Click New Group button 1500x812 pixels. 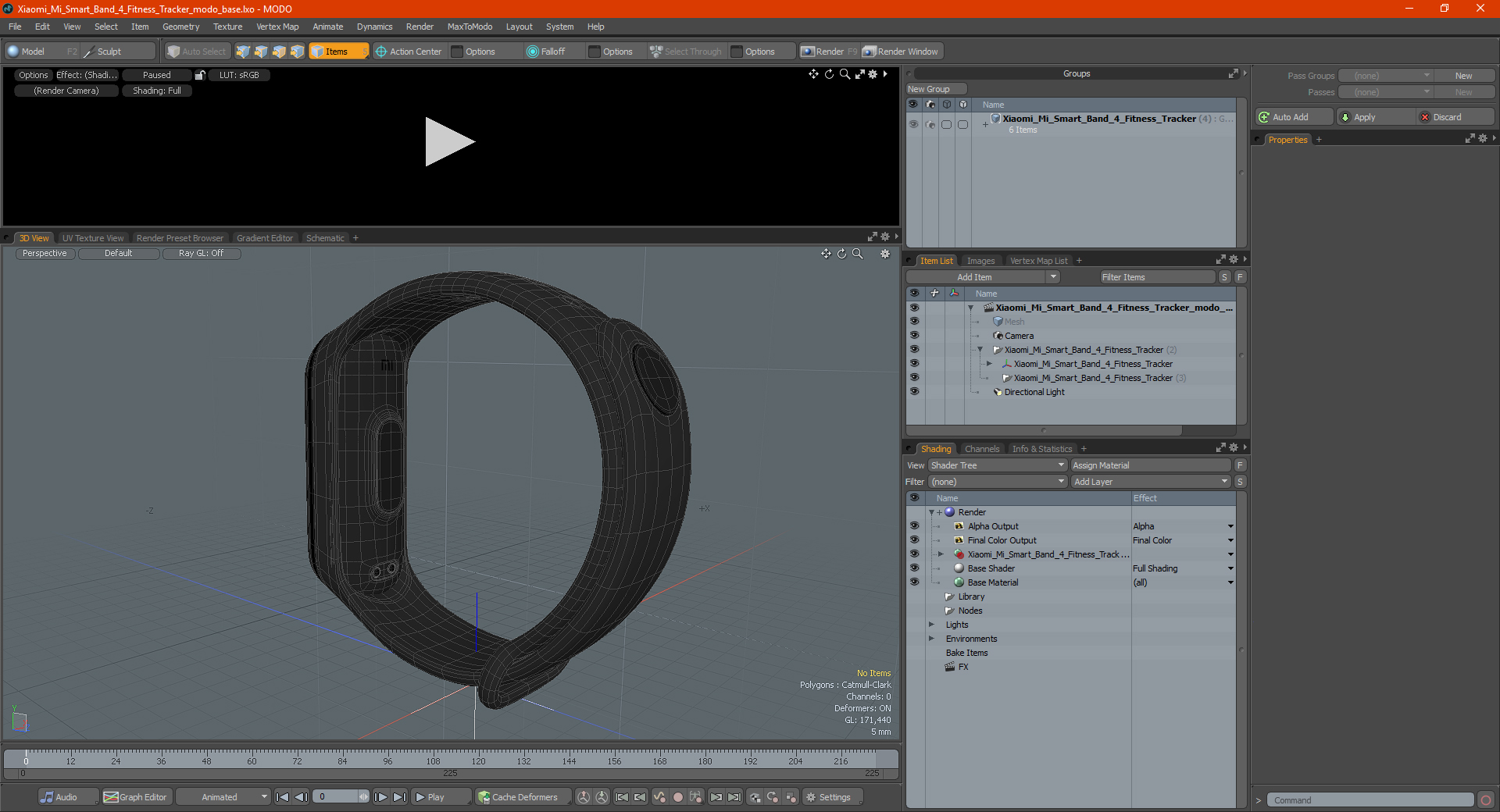point(936,89)
